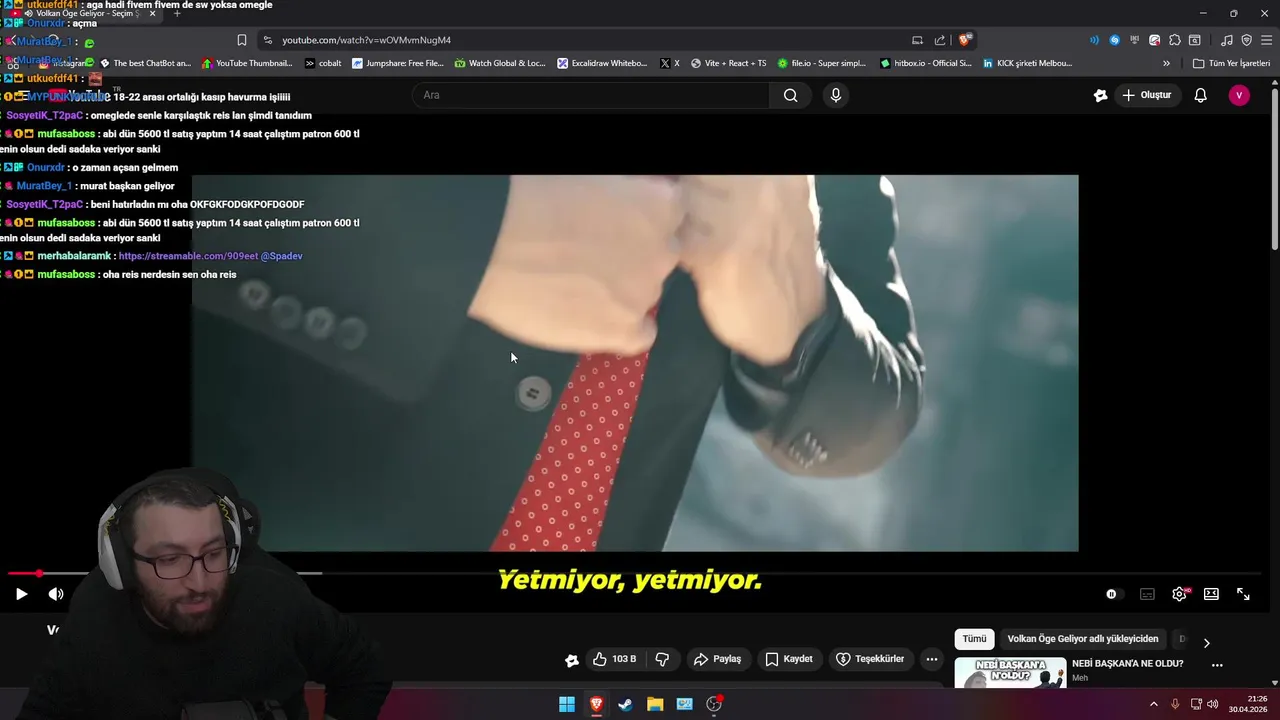Screen dimensions: 1280x720
Task: Open more actions ellipsis below video
Action: [x=932, y=659]
